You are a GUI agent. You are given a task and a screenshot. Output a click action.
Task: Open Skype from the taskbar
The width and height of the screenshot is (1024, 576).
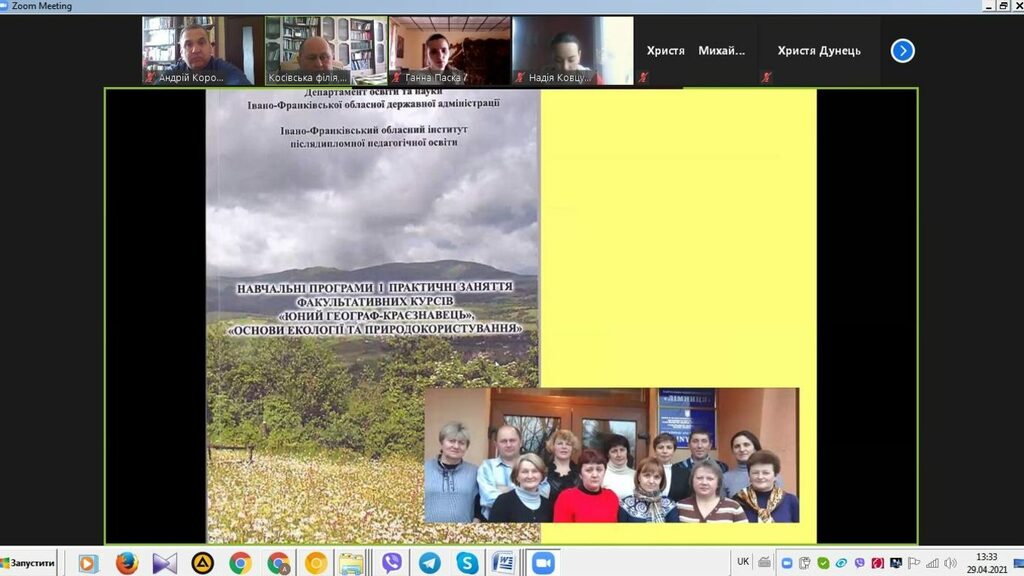pyautogui.click(x=467, y=563)
